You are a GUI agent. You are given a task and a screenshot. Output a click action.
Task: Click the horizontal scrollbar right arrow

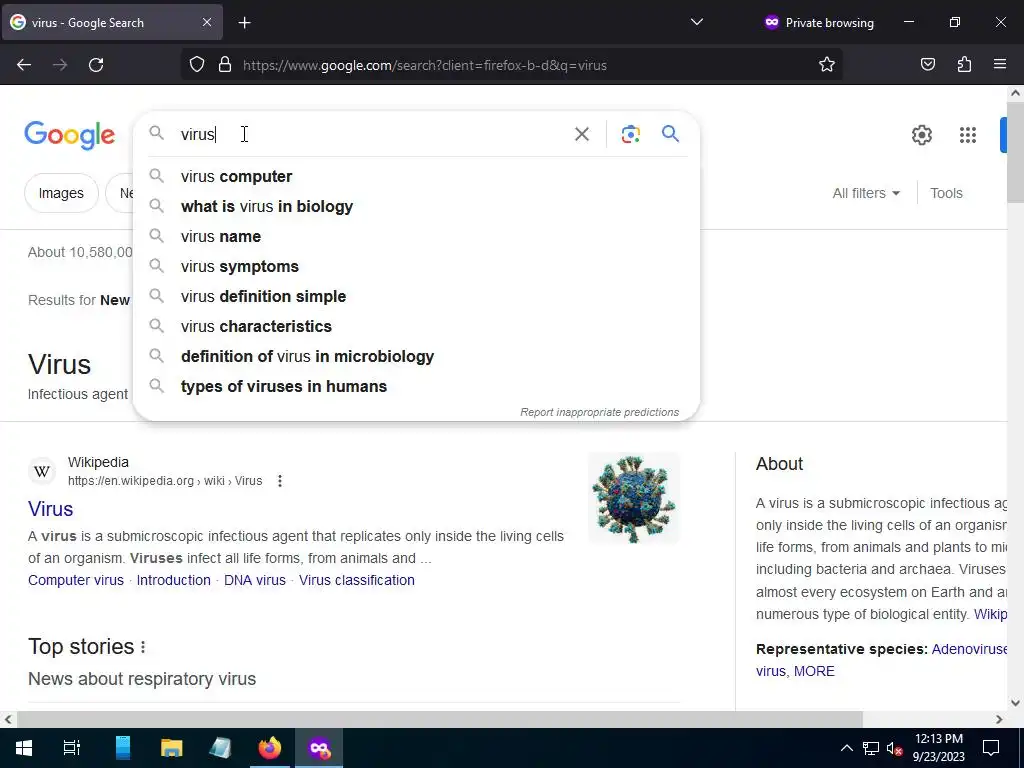coord(999,719)
